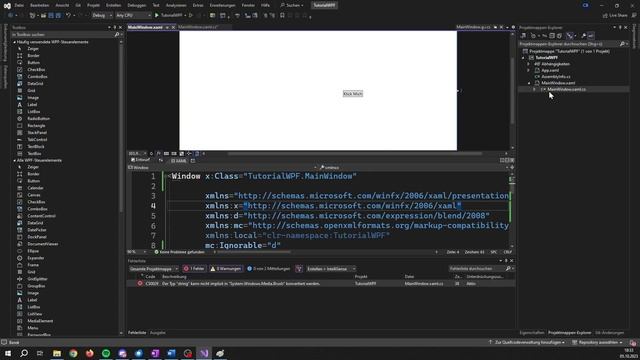Toggle the messages filter in the Error List
The image size is (640, 360).
click(268, 269)
